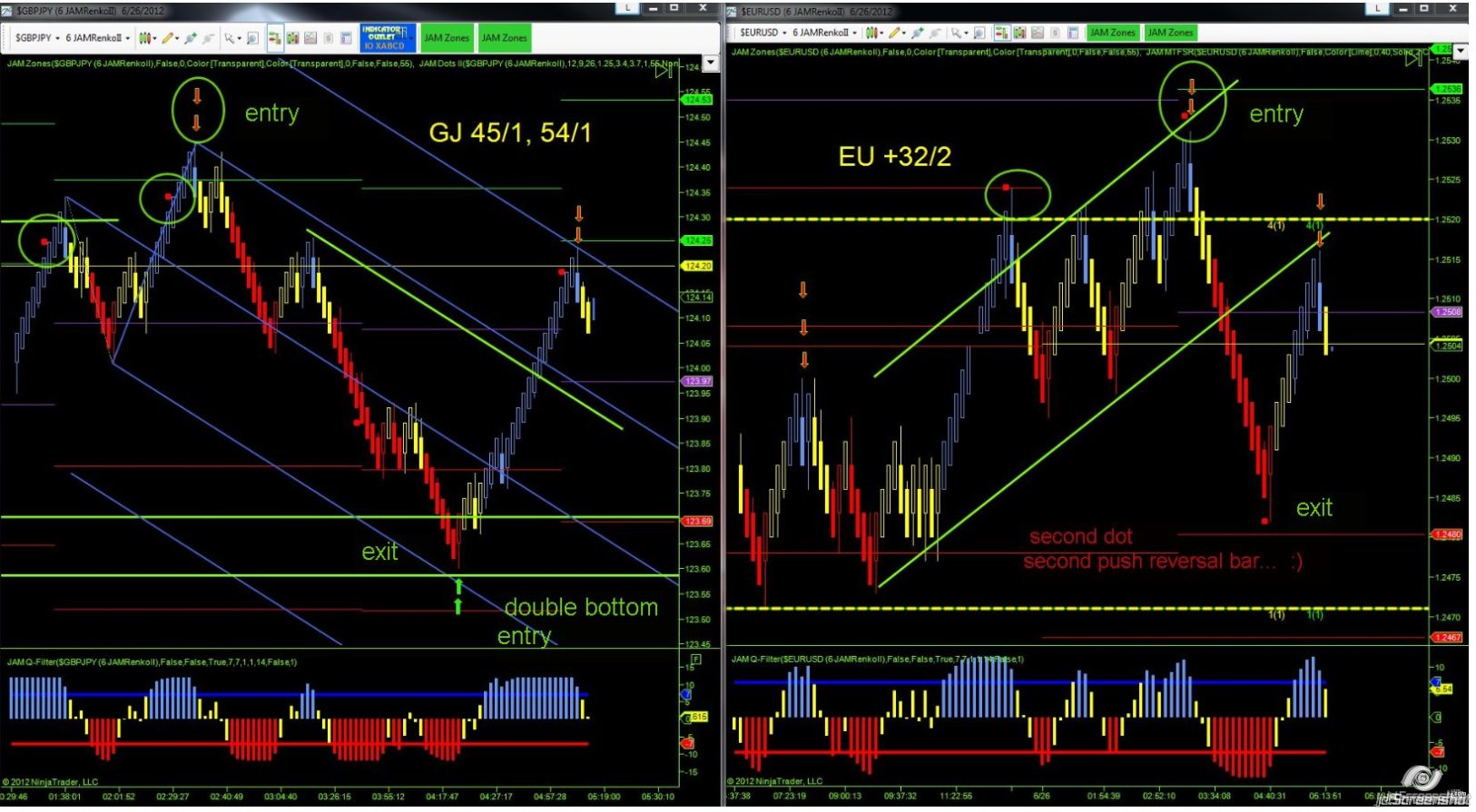This screenshot has height=812, width=1476.
Task: Click the red 123.69 price marker on GBPJPY axis
Action: point(697,522)
